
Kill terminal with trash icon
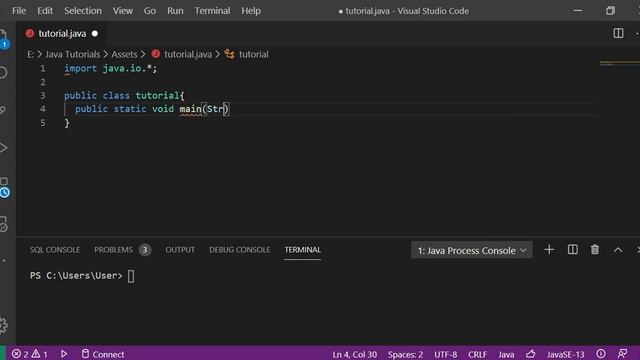pos(595,249)
